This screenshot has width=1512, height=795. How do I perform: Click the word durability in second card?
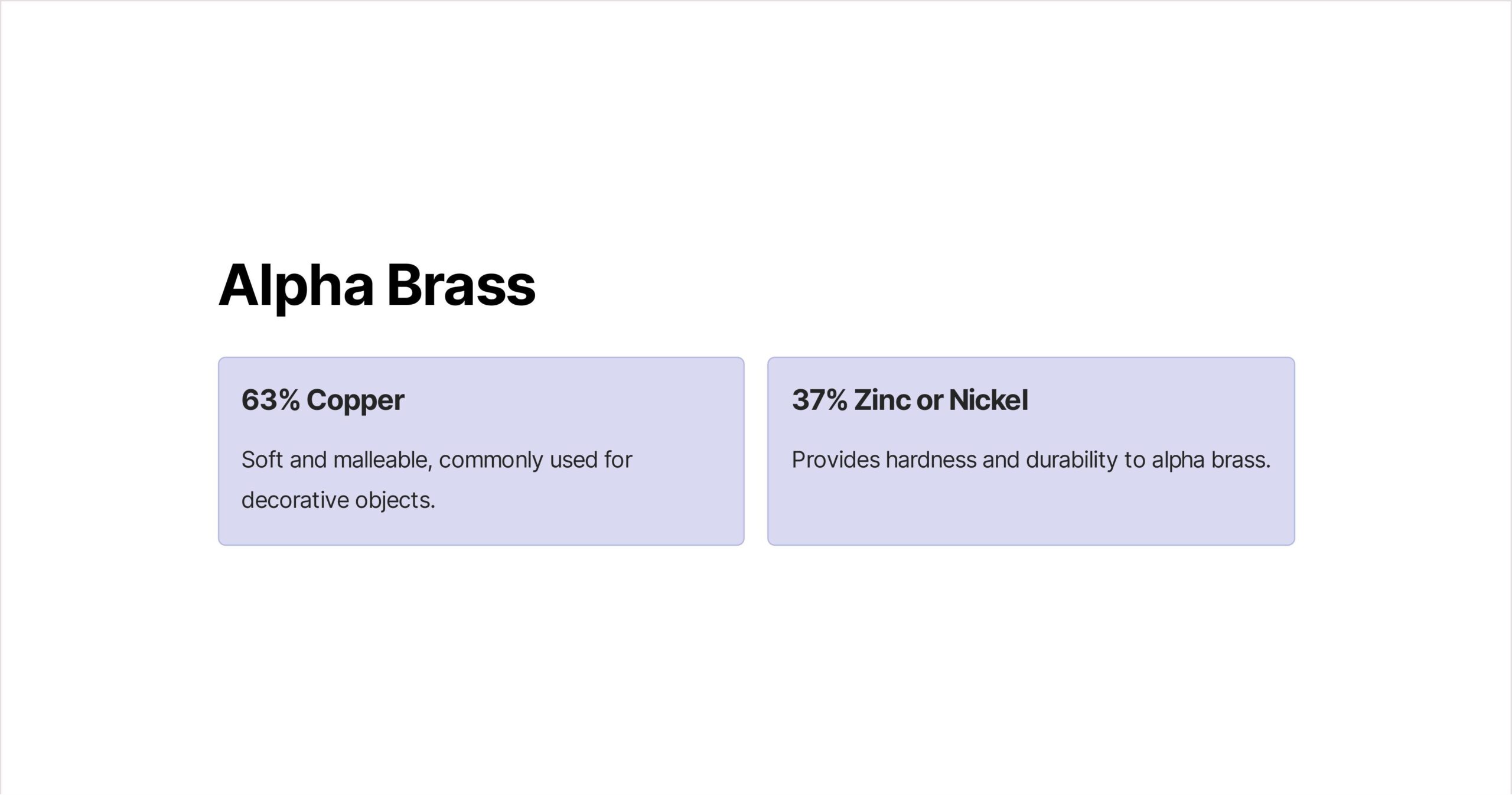click(x=1072, y=461)
